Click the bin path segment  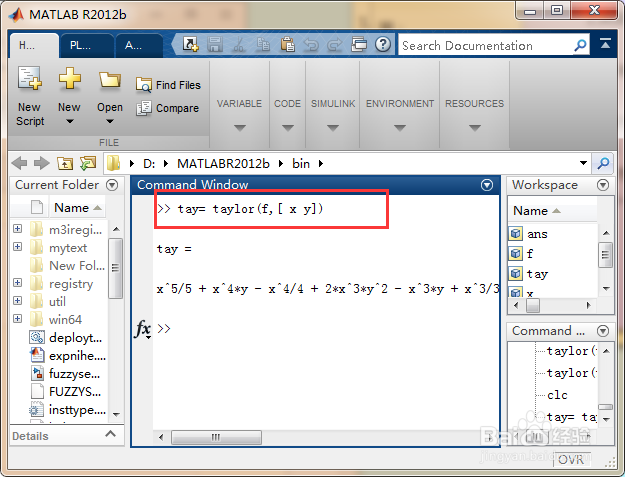click(301, 163)
